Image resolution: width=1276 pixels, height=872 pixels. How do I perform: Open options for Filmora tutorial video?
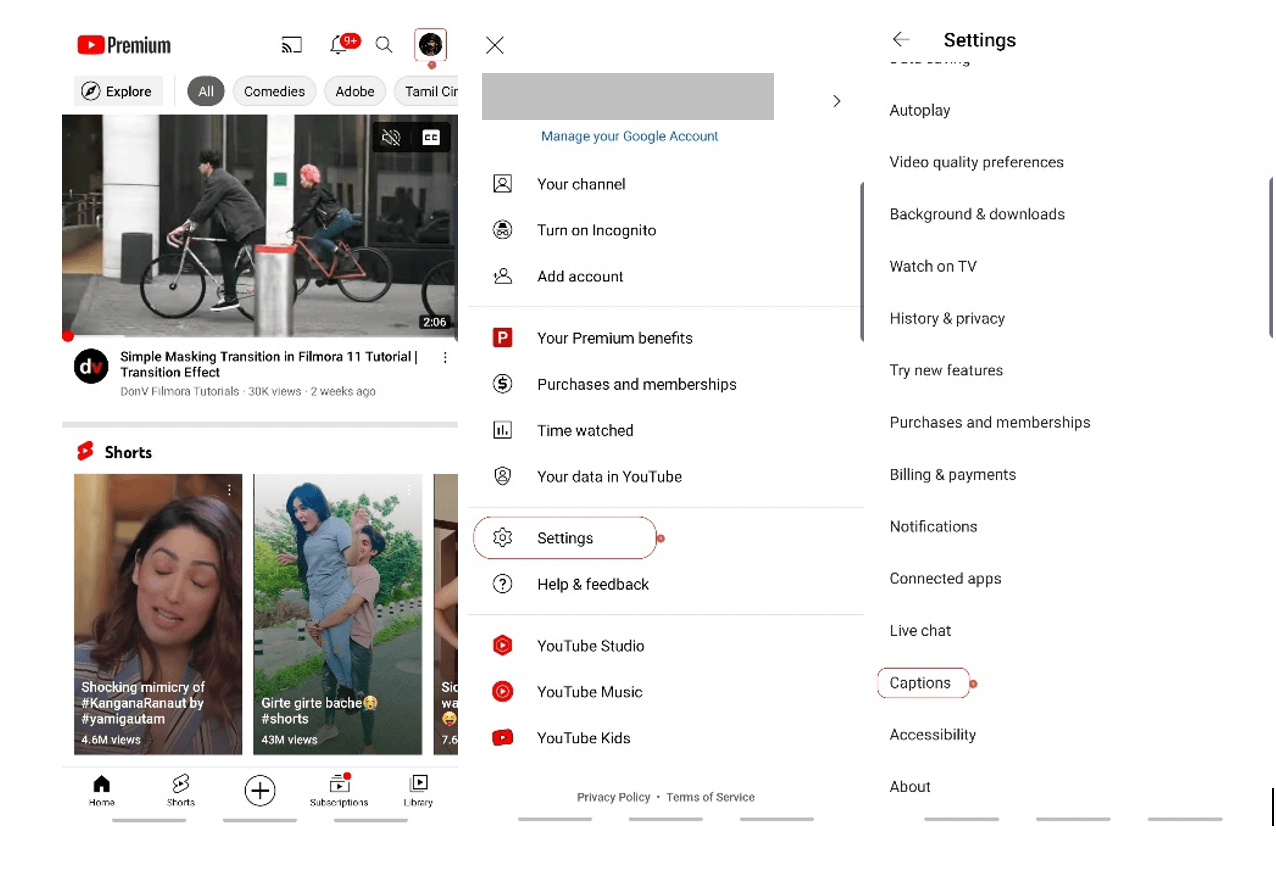pos(445,358)
